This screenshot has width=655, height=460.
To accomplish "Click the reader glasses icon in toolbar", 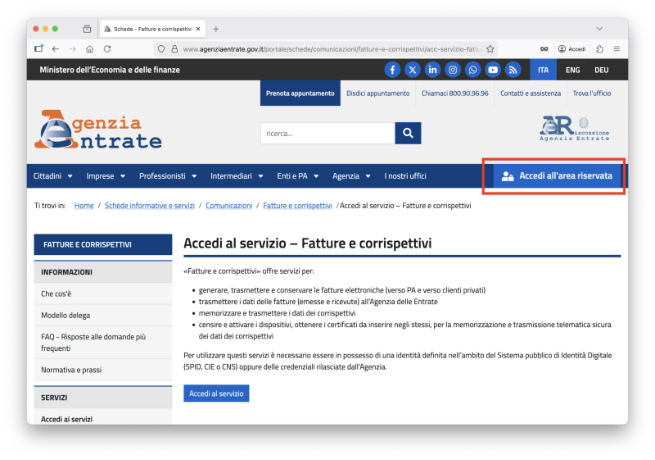I will [544, 49].
